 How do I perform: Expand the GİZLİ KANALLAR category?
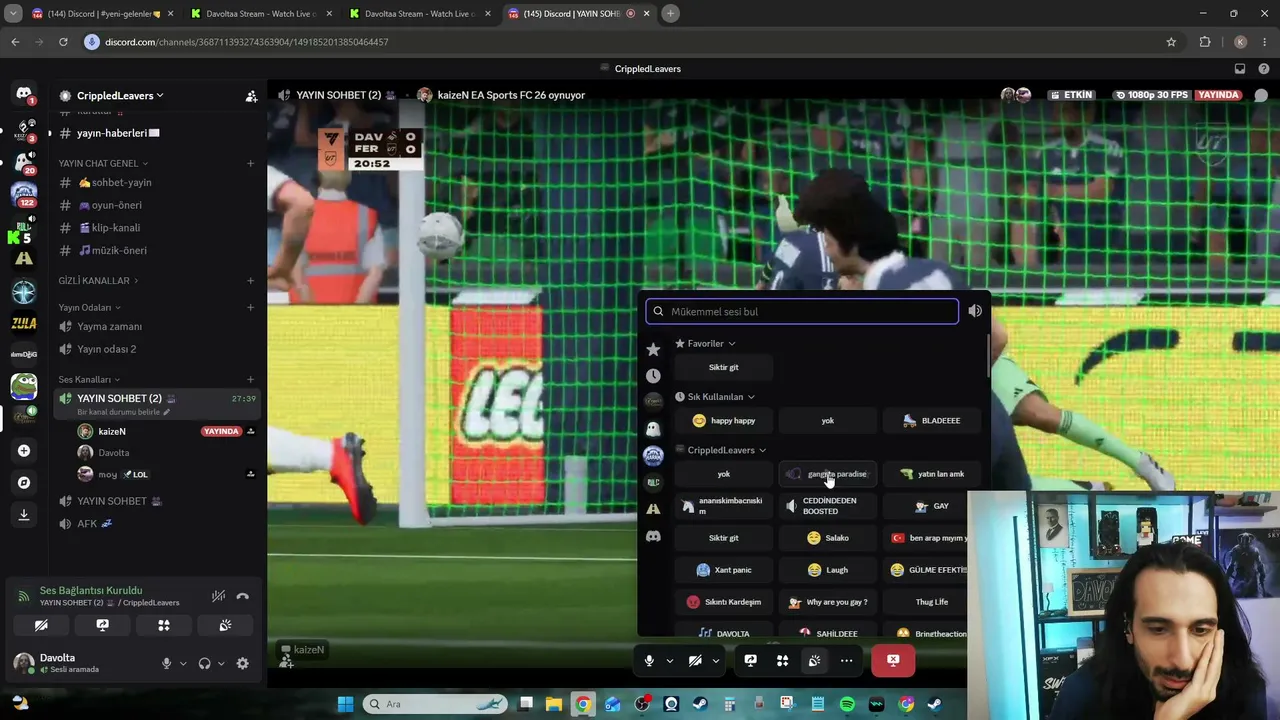pyautogui.click(x=98, y=281)
